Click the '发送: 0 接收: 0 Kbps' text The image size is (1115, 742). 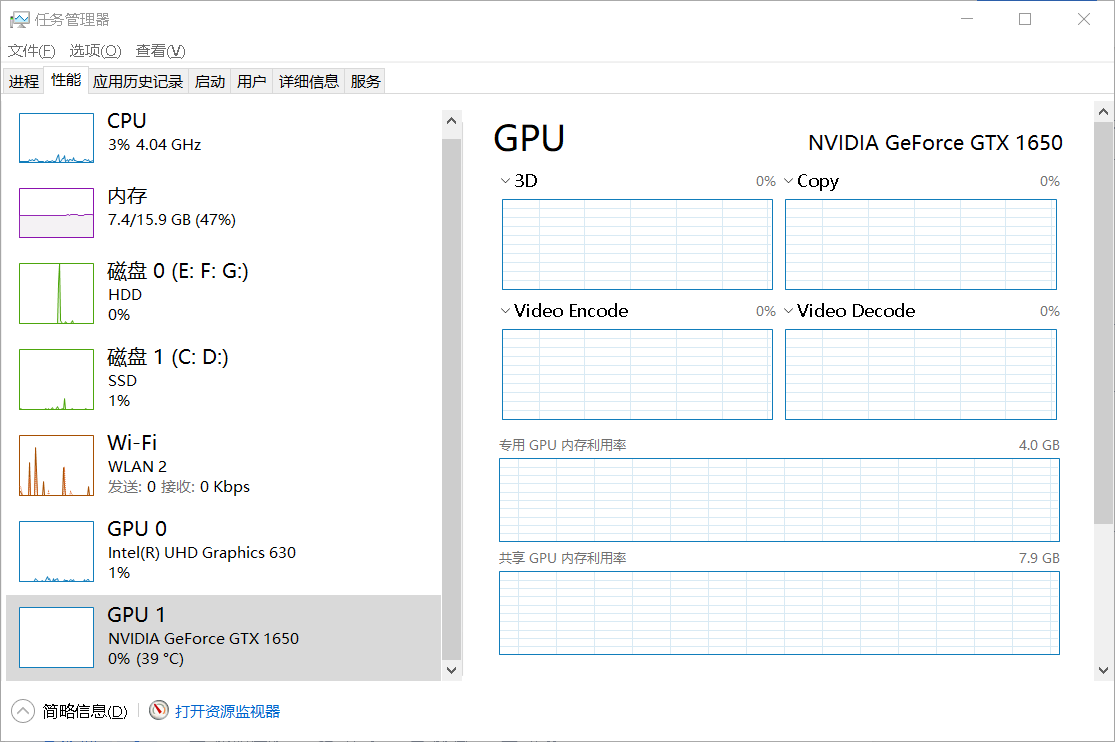coord(178,487)
